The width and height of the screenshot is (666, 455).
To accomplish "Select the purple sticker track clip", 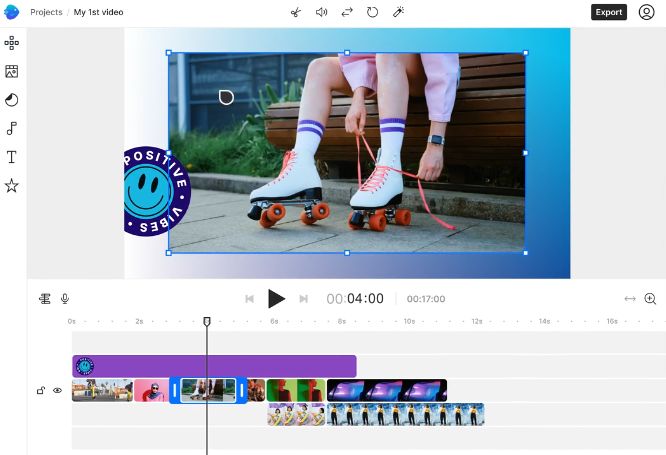I will pos(214,366).
